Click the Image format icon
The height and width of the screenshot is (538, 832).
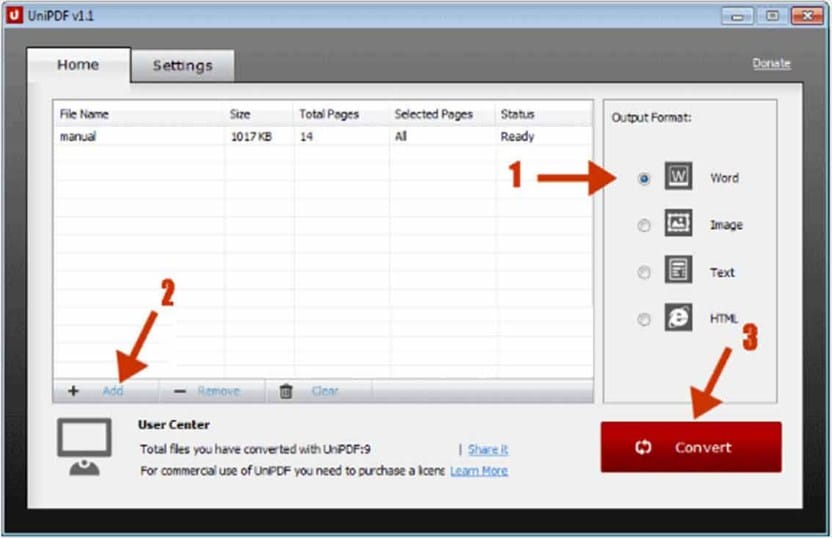(x=678, y=225)
